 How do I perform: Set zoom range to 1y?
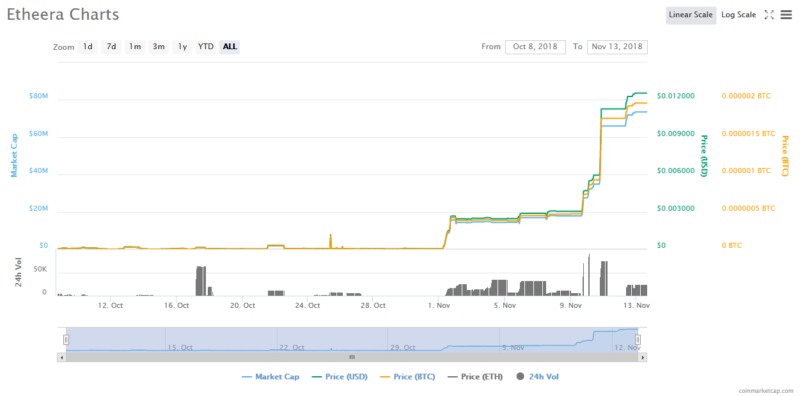point(182,47)
